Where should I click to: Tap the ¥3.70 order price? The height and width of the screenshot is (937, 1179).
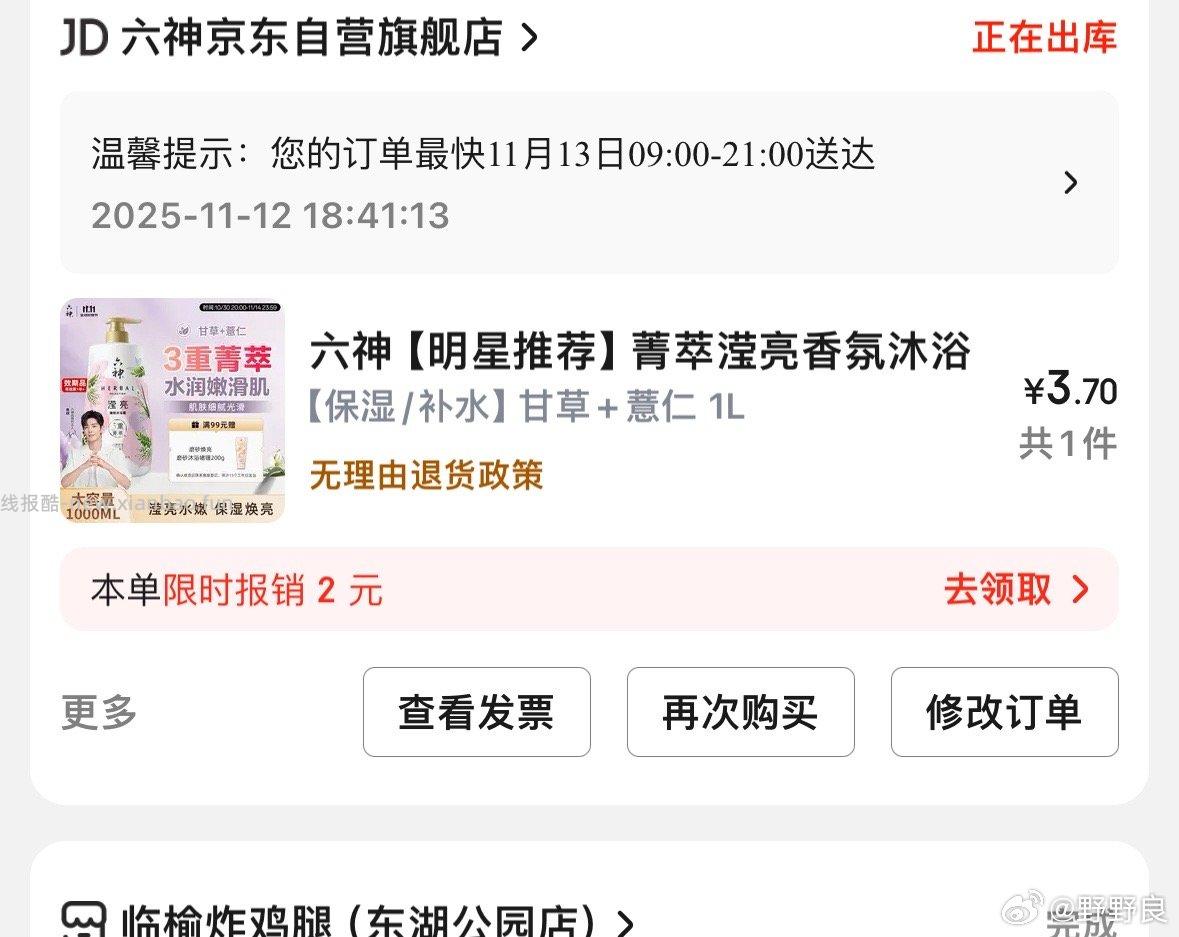pos(1071,390)
